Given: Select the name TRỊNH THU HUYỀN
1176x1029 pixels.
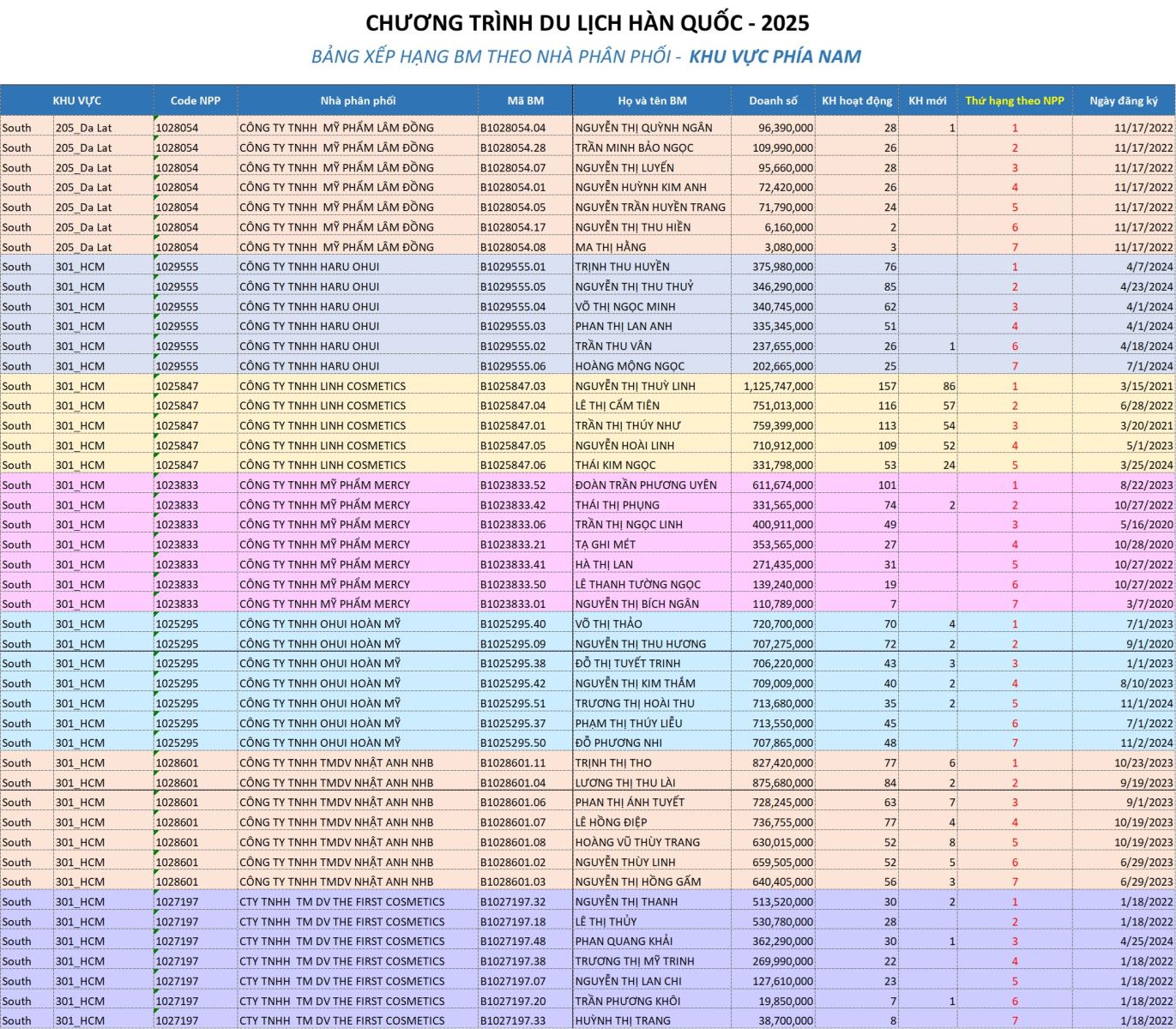Looking at the screenshot, I should [622, 267].
